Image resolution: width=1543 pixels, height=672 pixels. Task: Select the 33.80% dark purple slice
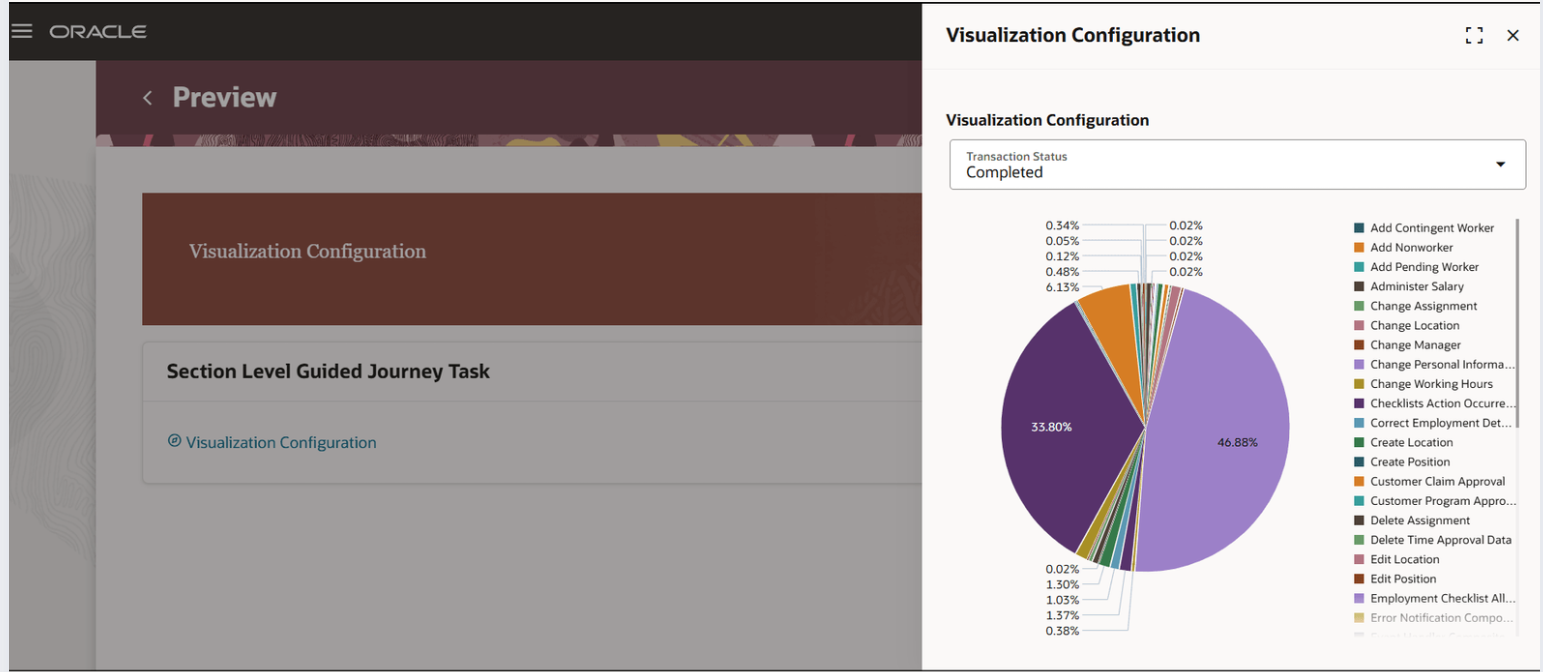coord(1060,420)
